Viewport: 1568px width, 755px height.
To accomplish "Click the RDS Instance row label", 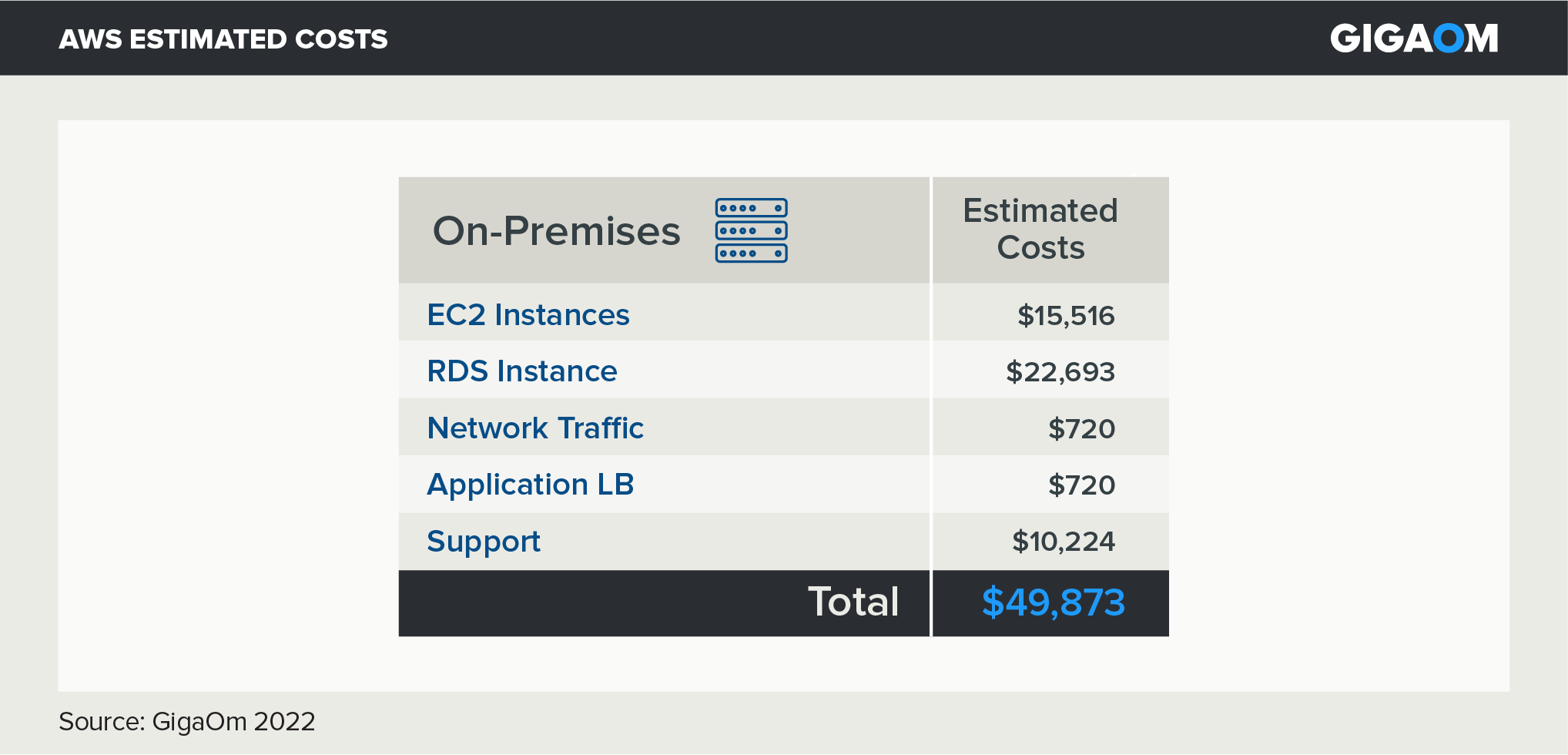I will tap(522, 371).
